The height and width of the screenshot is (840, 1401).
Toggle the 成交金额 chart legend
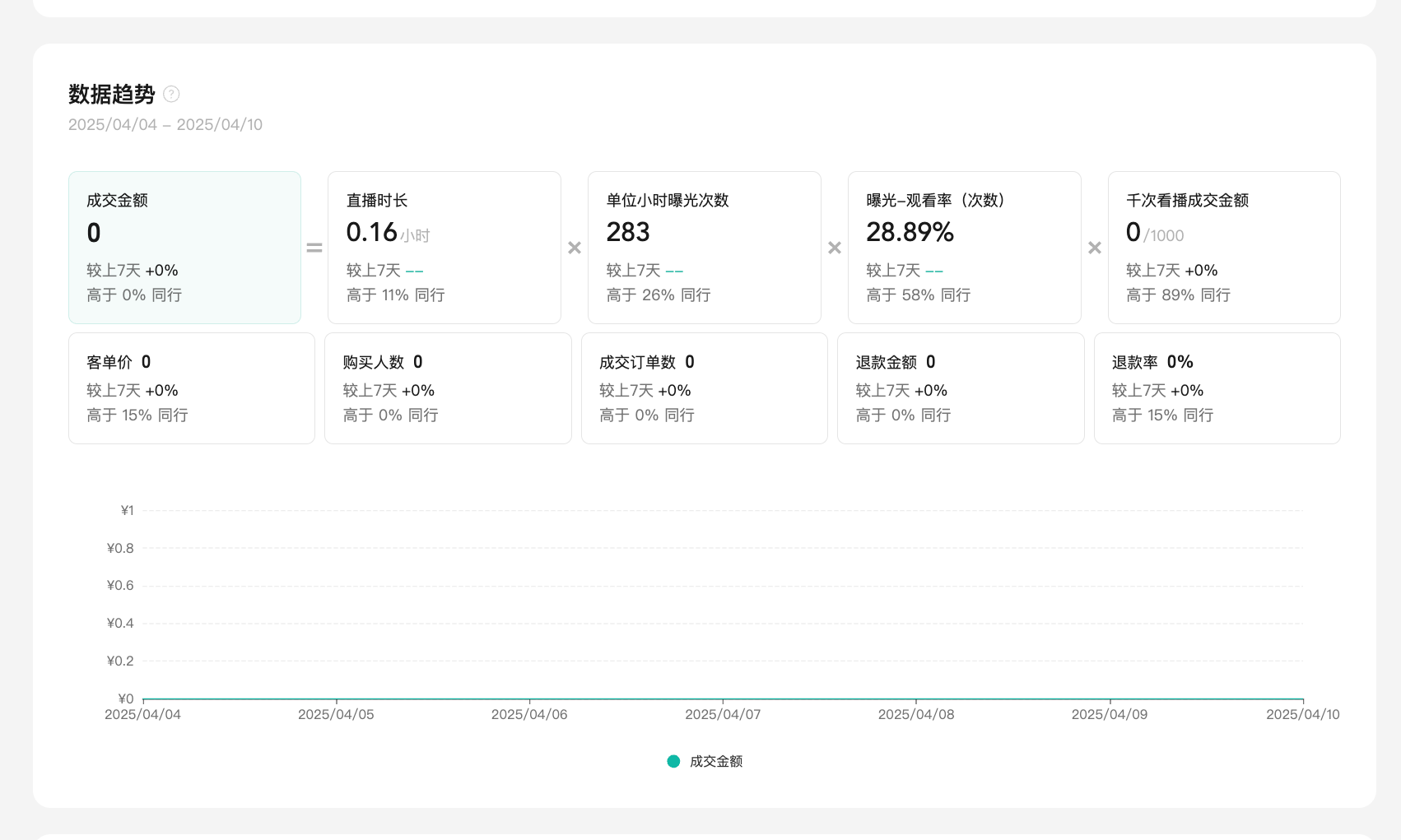(x=715, y=761)
